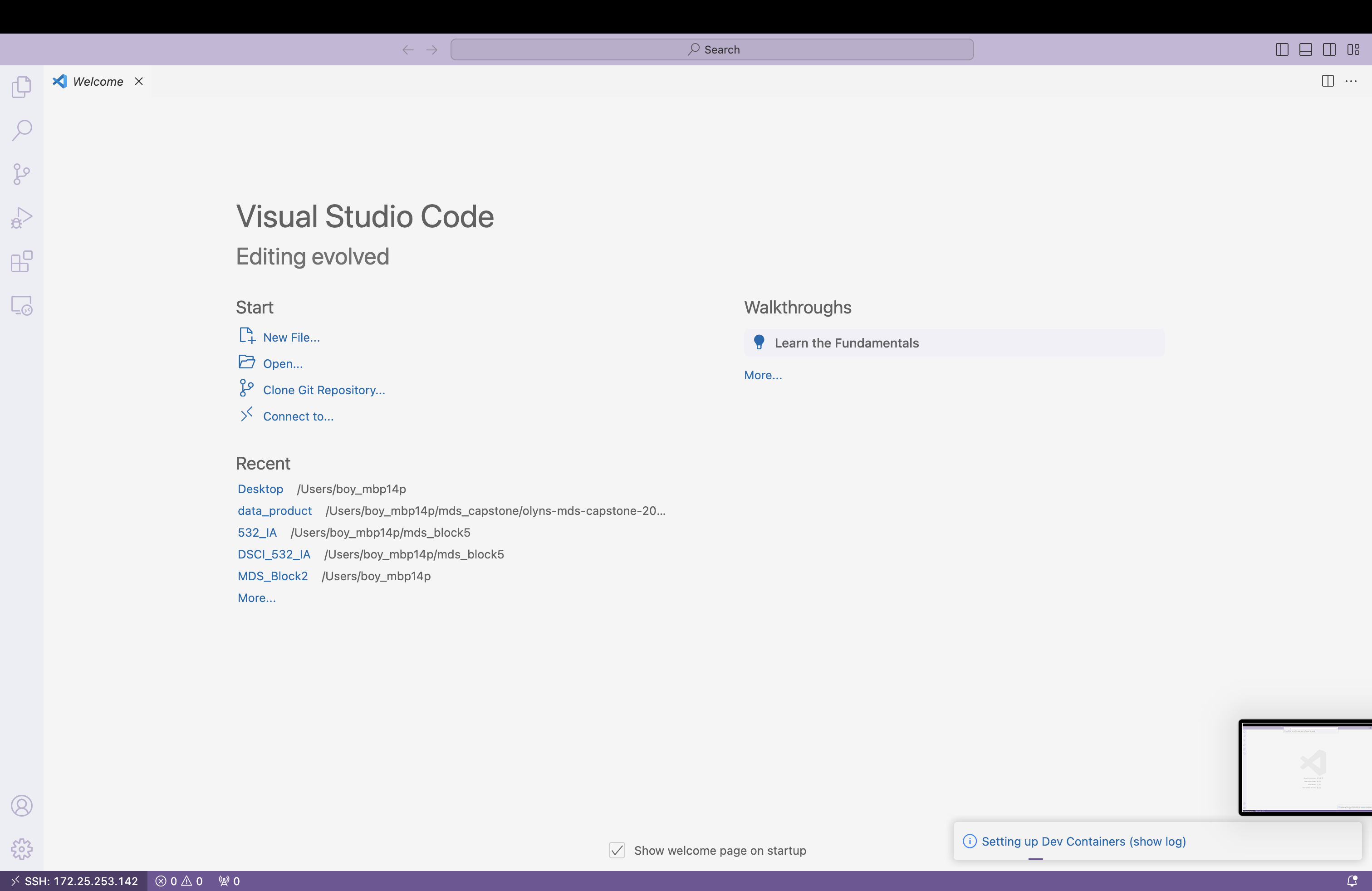1372x891 pixels.
Task: Open the Remote Explorer view
Action: coord(21,305)
